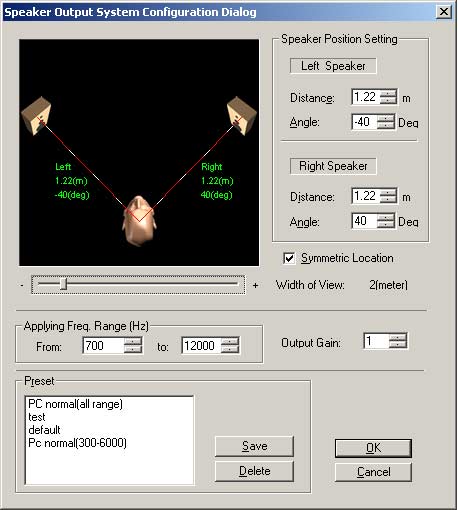Viewport: 458px width, 510px height.
Task: Click the Delete preset button
Action: coord(254,471)
